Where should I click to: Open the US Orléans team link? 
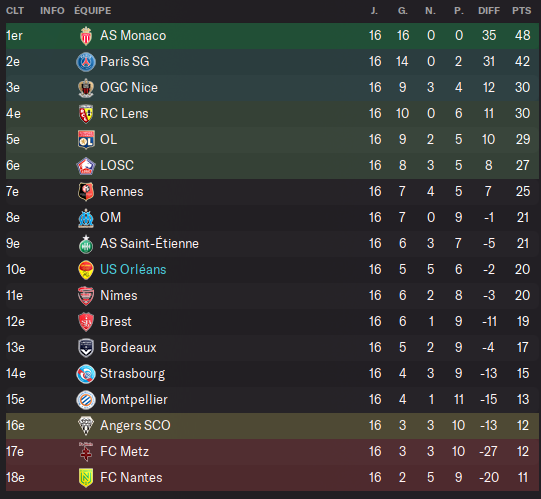(133, 270)
